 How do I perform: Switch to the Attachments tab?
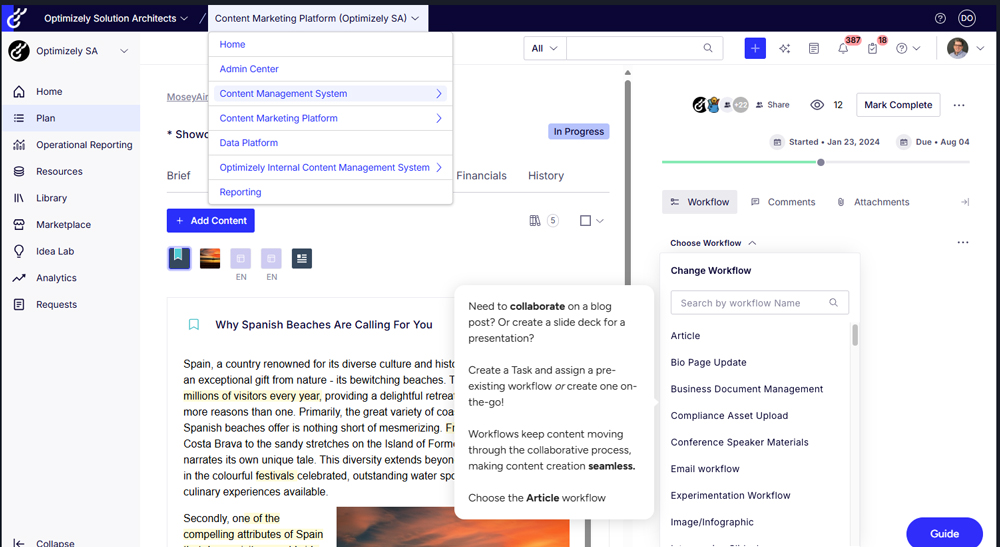[873, 202]
